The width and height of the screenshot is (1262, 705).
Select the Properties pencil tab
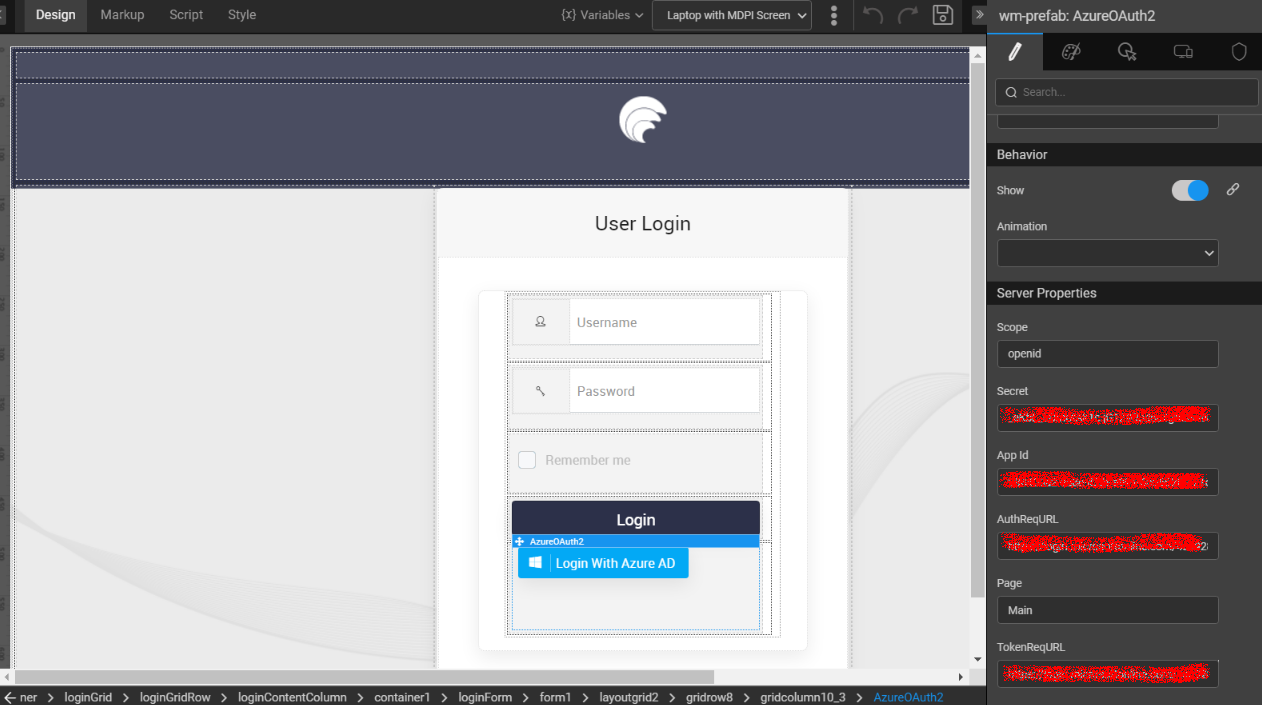tap(1014, 52)
